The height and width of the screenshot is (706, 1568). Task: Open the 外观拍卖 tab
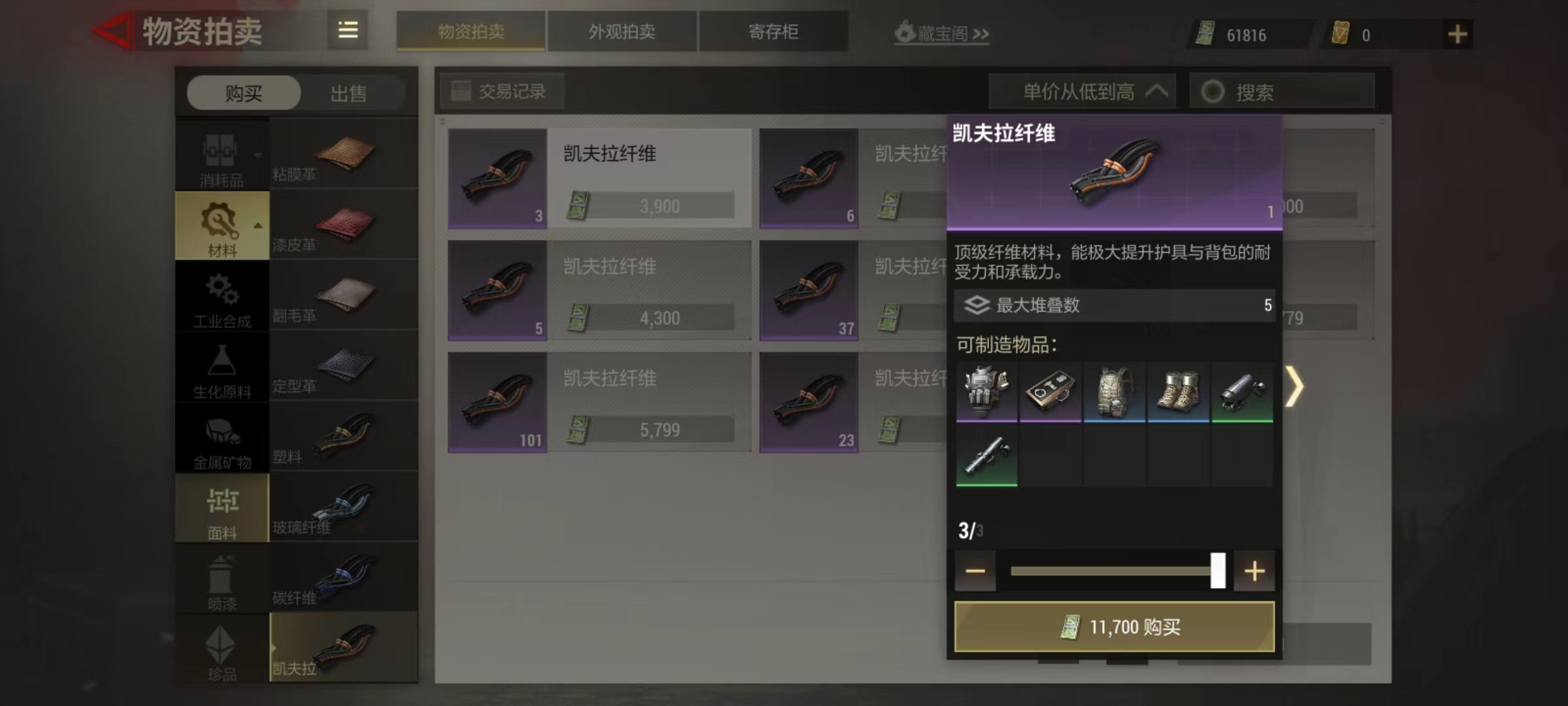click(622, 31)
